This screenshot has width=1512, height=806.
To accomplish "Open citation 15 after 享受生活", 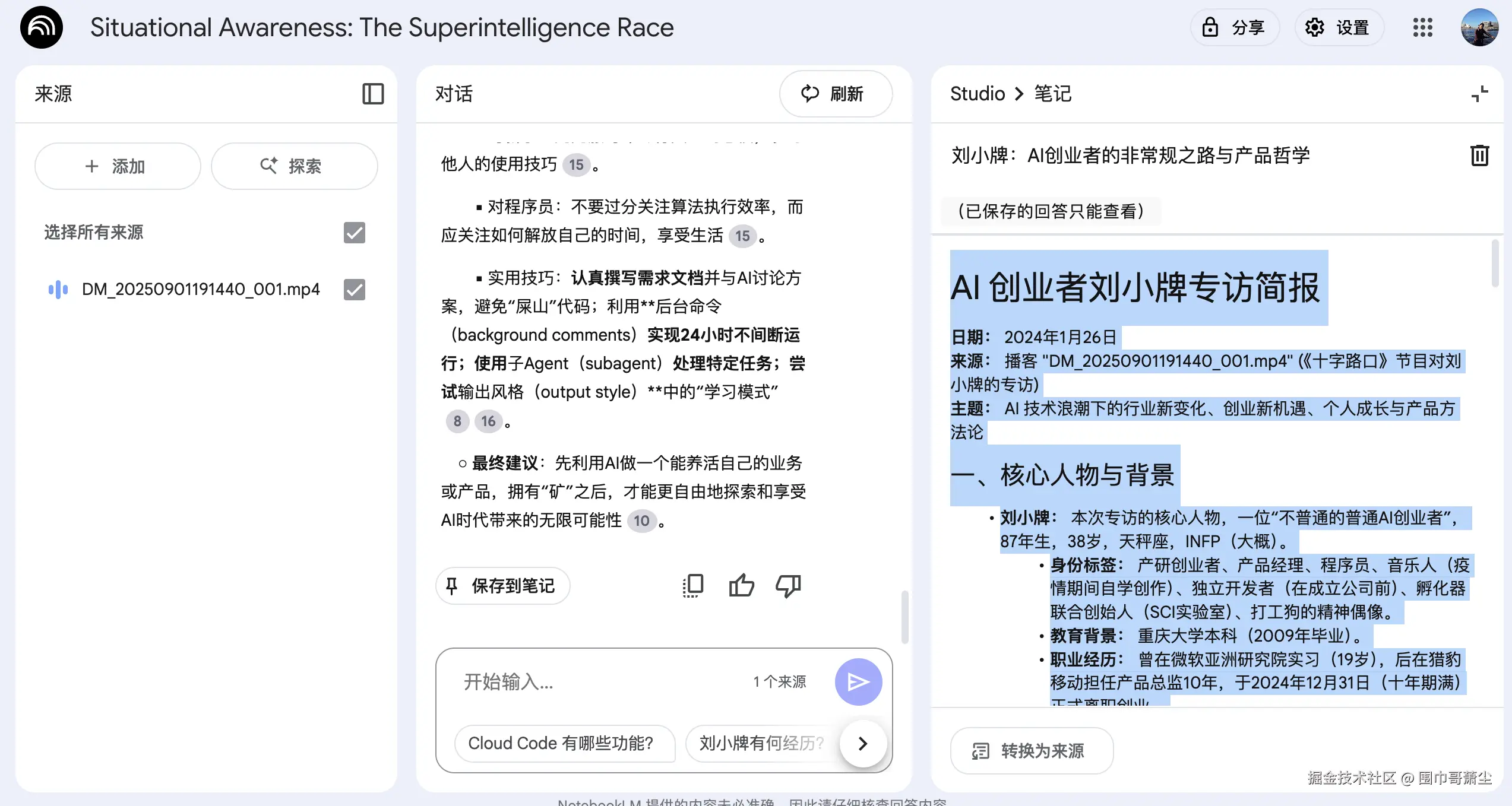I will pyautogui.click(x=742, y=236).
